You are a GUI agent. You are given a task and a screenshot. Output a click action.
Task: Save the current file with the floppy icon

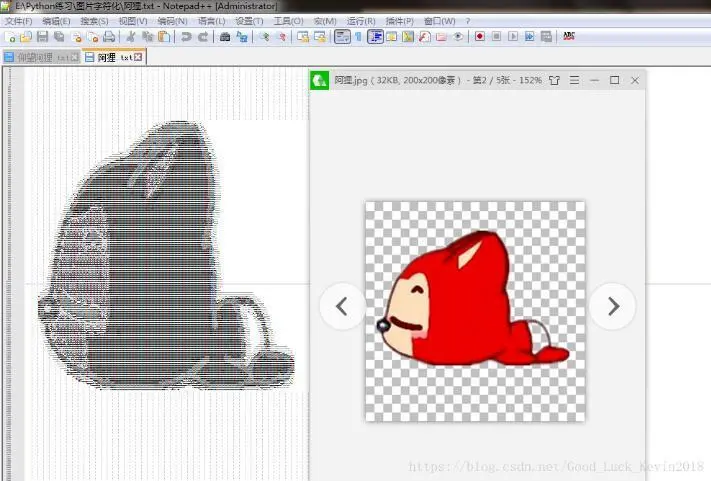coord(43,37)
